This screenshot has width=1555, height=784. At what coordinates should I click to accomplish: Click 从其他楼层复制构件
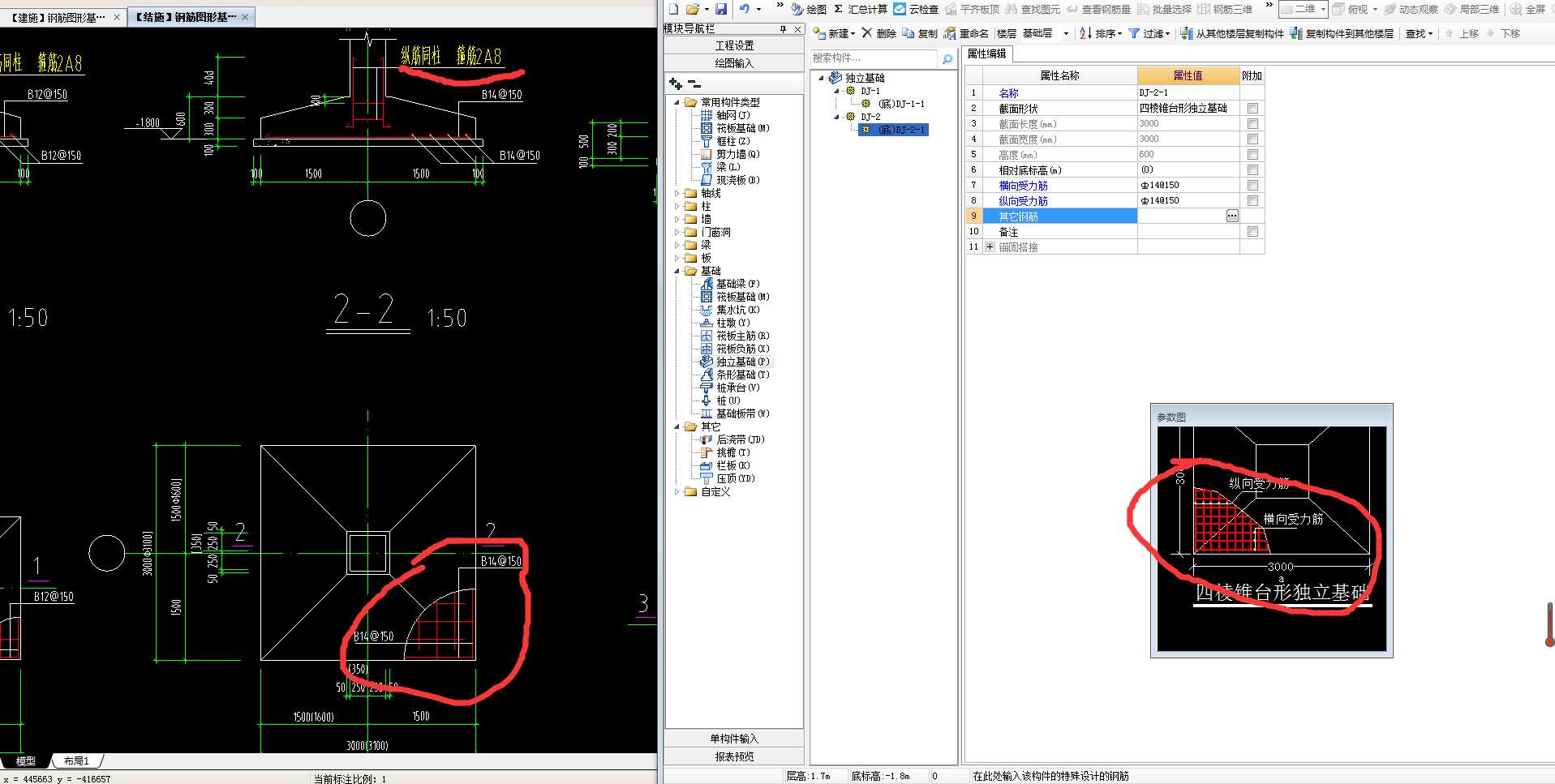pyautogui.click(x=1232, y=33)
